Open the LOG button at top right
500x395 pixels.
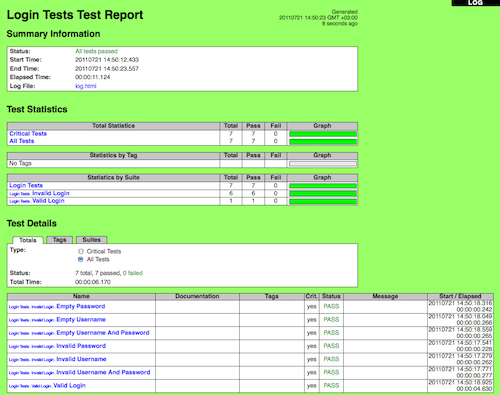click(x=476, y=3)
